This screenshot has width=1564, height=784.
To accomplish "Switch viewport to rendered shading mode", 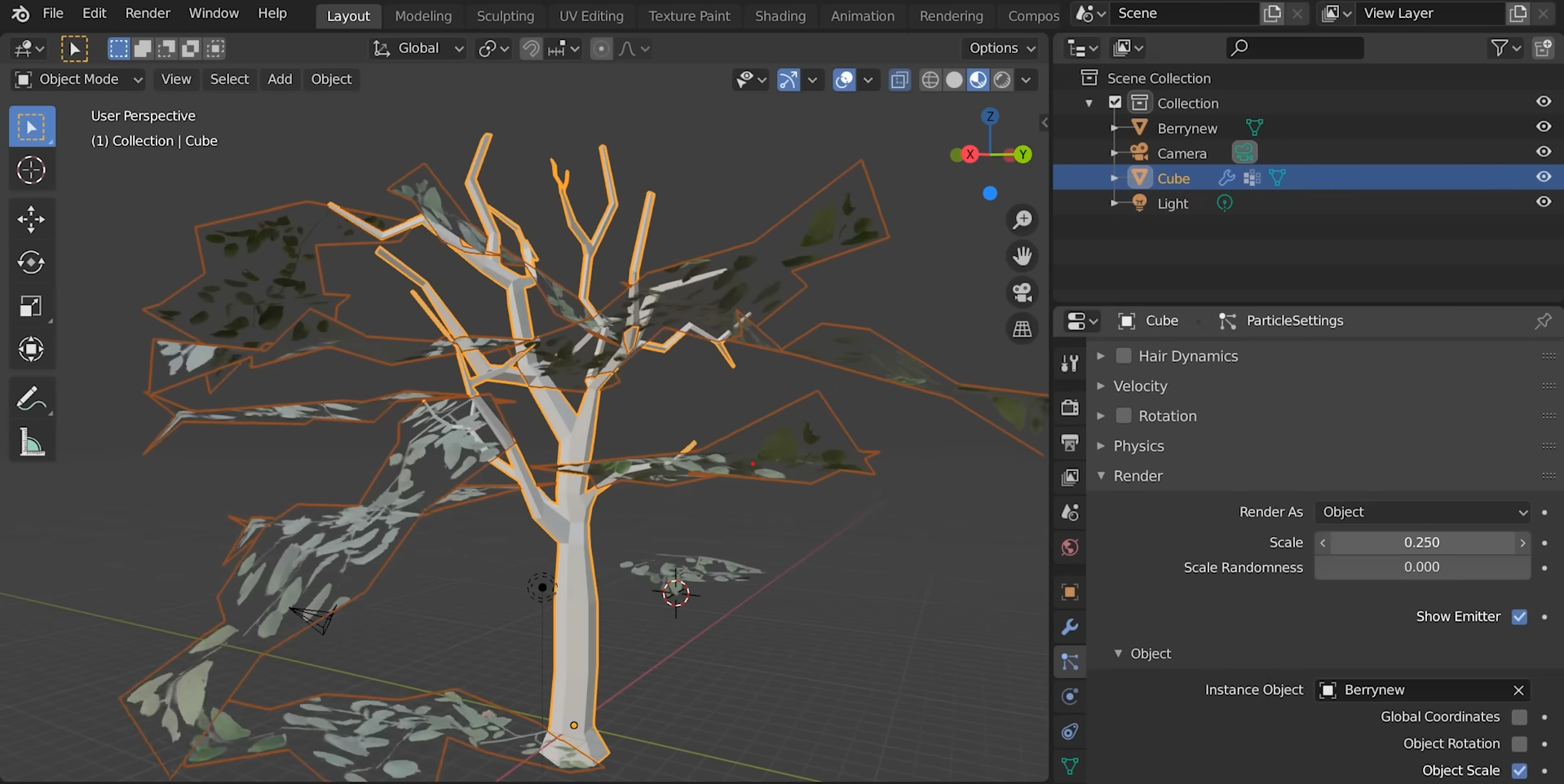I will [x=1001, y=79].
